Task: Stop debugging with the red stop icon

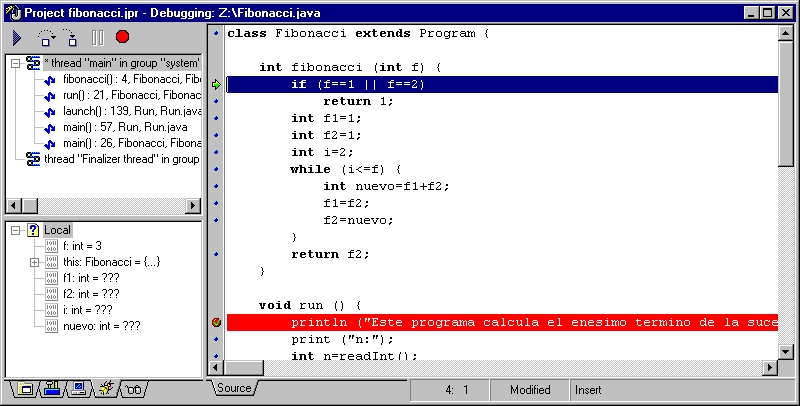Action: (x=122, y=38)
